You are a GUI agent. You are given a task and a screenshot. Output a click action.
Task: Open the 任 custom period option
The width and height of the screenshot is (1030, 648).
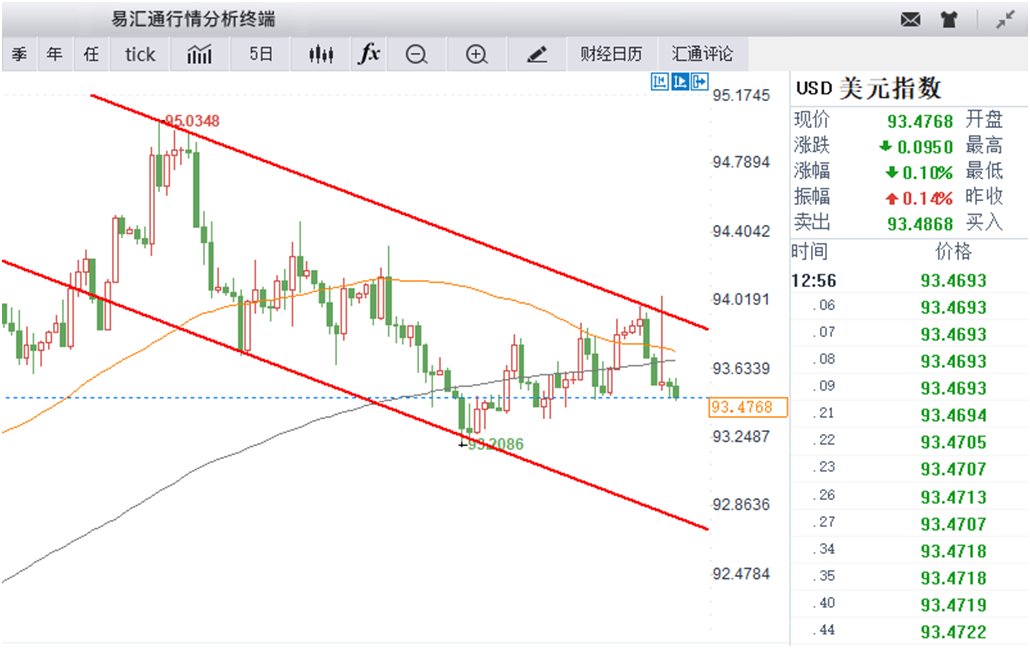pos(91,55)
